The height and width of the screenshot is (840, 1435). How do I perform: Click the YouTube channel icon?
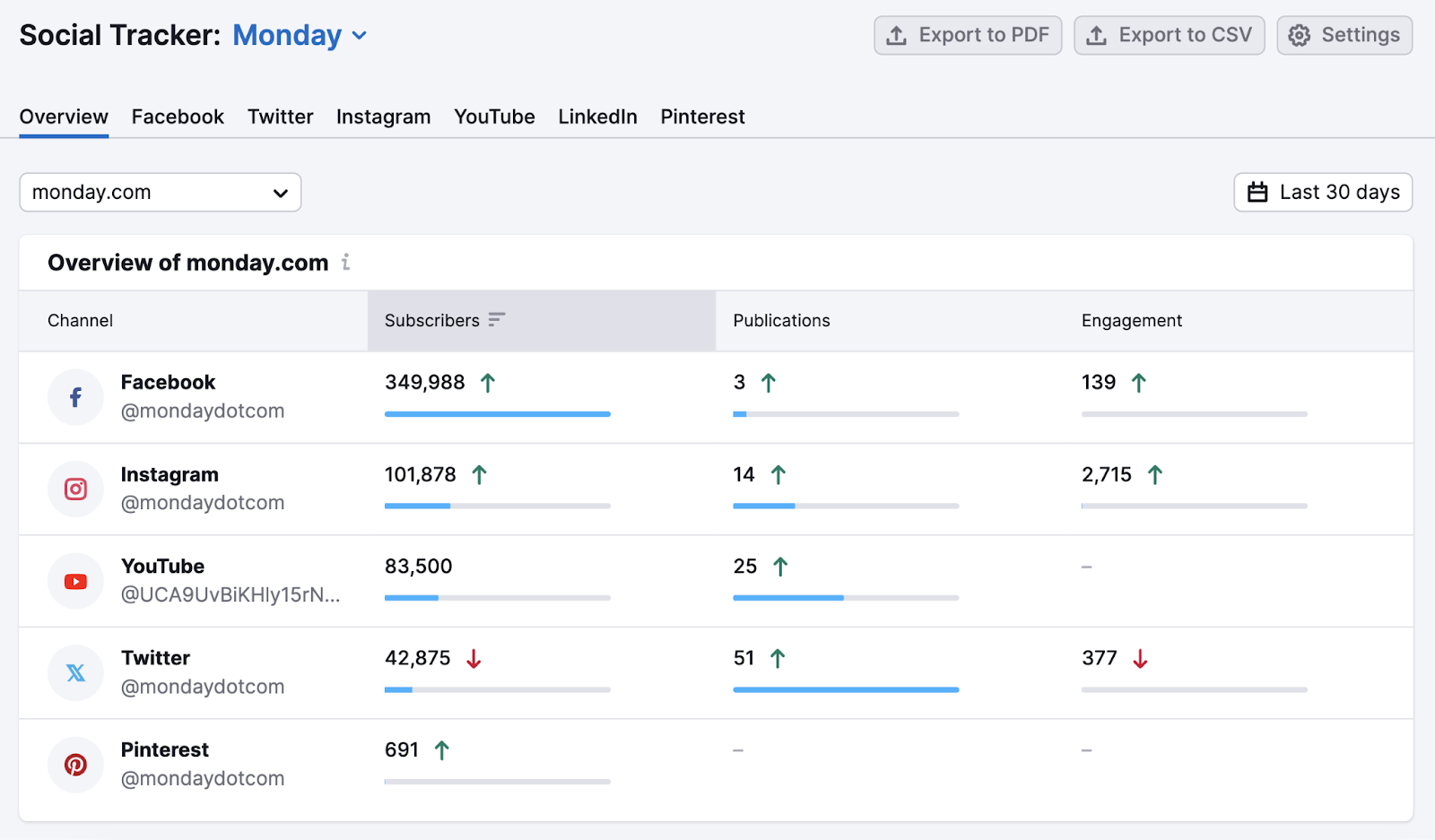(x=75, y=581)
